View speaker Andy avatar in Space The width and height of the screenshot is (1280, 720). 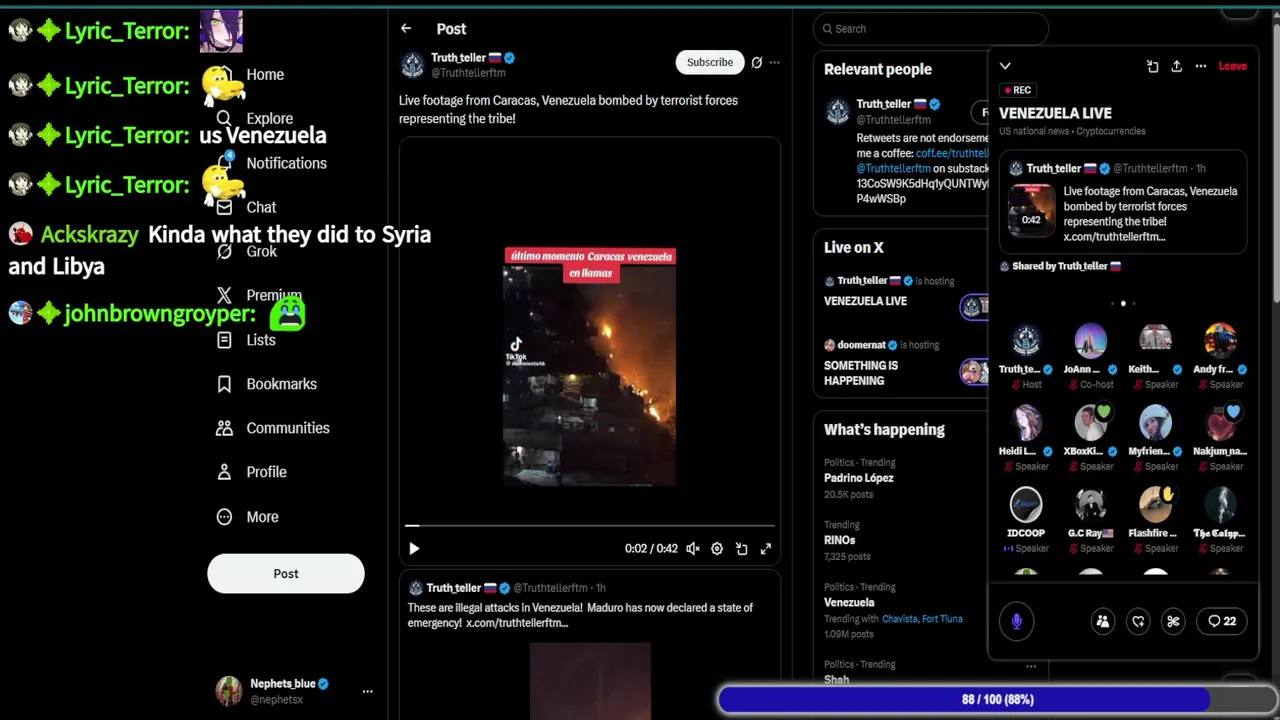(x=1220, y=341)
